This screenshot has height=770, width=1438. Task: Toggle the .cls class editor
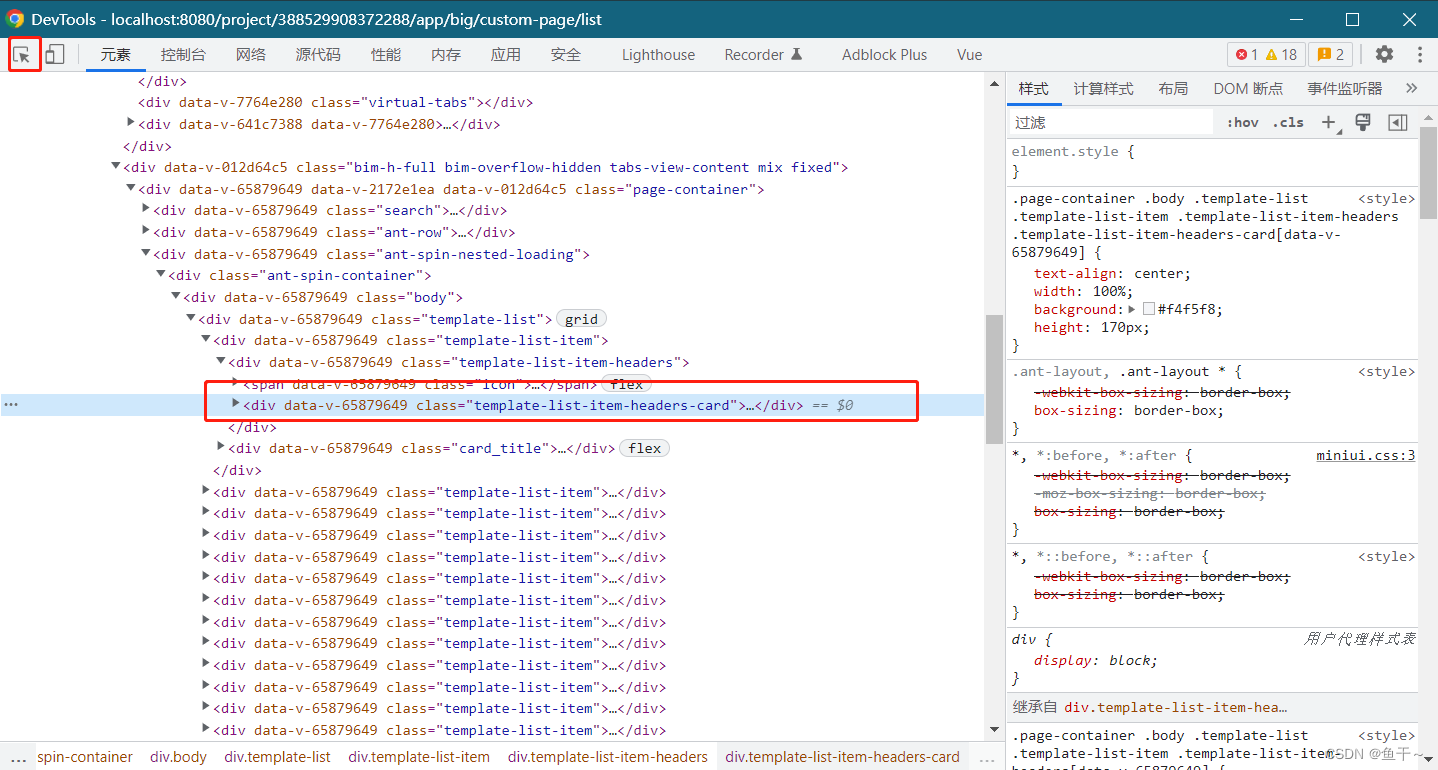(x=1288, y=121)
